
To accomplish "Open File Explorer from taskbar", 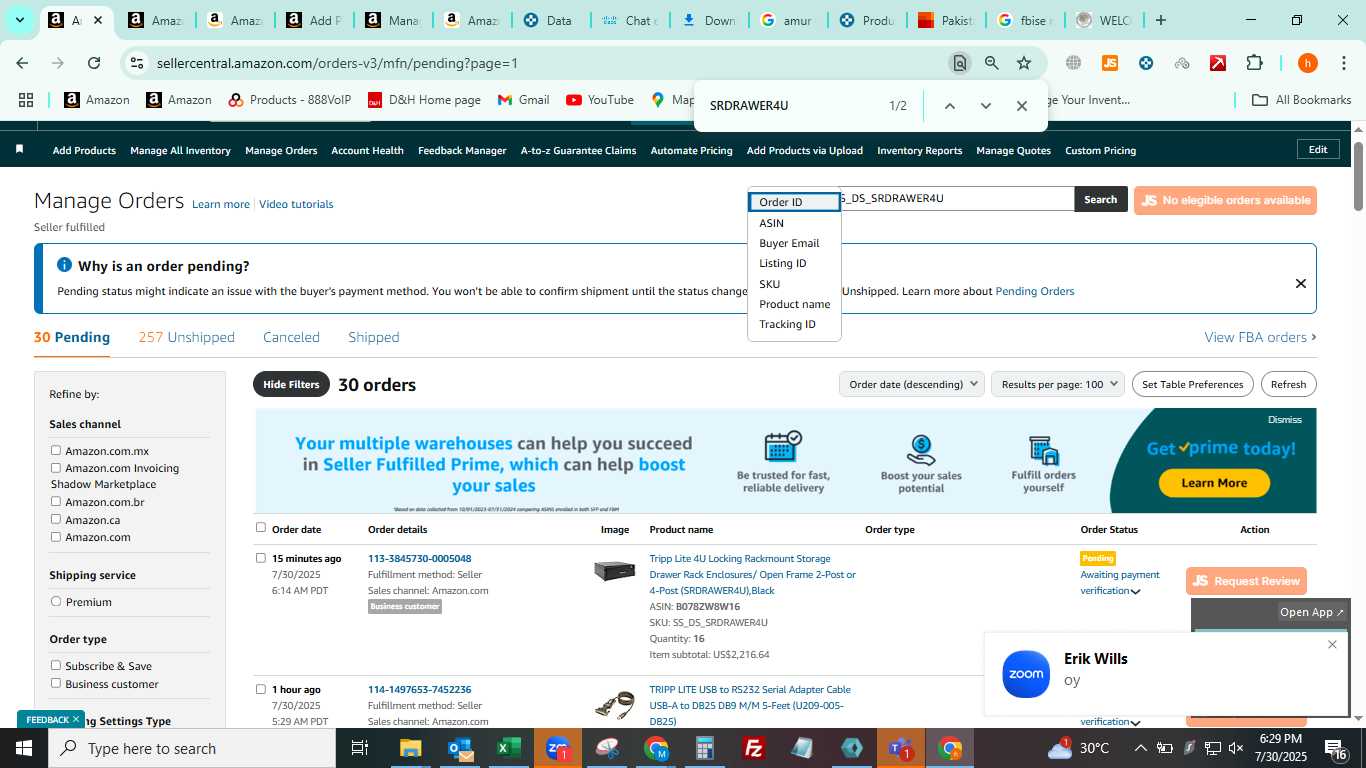I will (x=410, y=748).
